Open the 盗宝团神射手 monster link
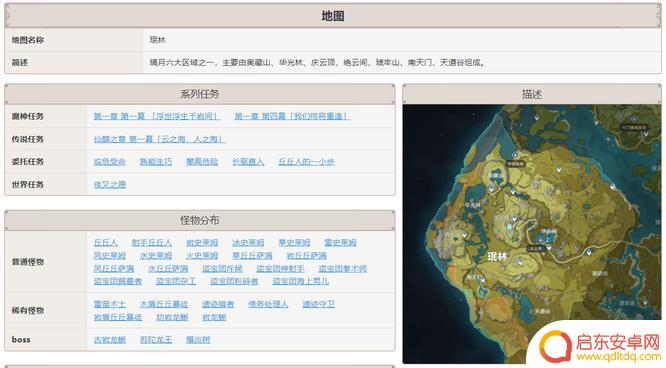 click(x=280, y=269)
